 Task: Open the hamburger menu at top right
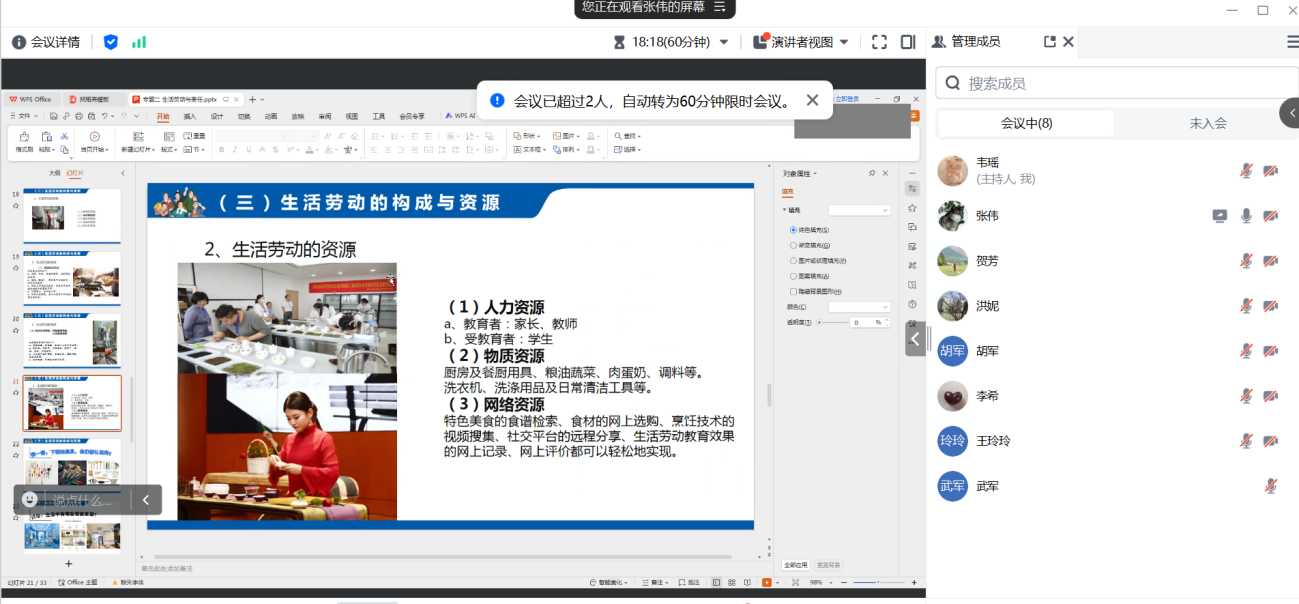point(1292,42)
